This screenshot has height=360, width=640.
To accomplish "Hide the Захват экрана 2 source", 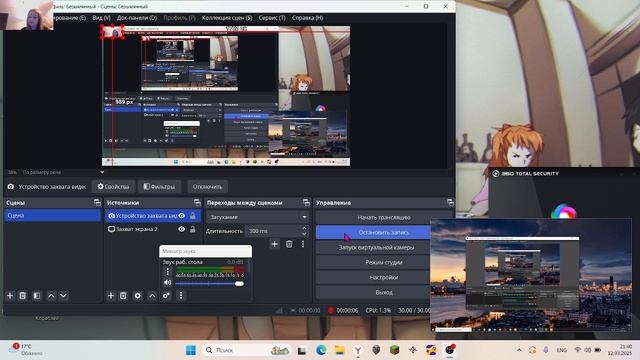I will tap(182, 229).
